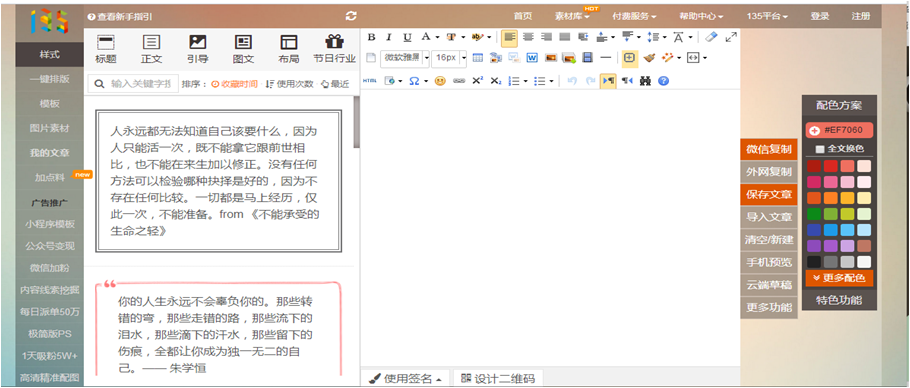910x388 pixels.
Task: Insert a hyperlink with the chain icon
Action: click(x=458, y=81)
